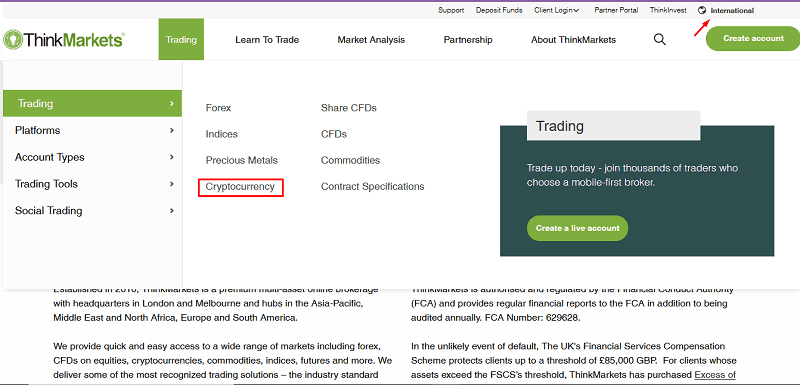Screen dimensions: 800x385
Task: Expand the Client Login dropdown
Action: (x=557, y=10)
